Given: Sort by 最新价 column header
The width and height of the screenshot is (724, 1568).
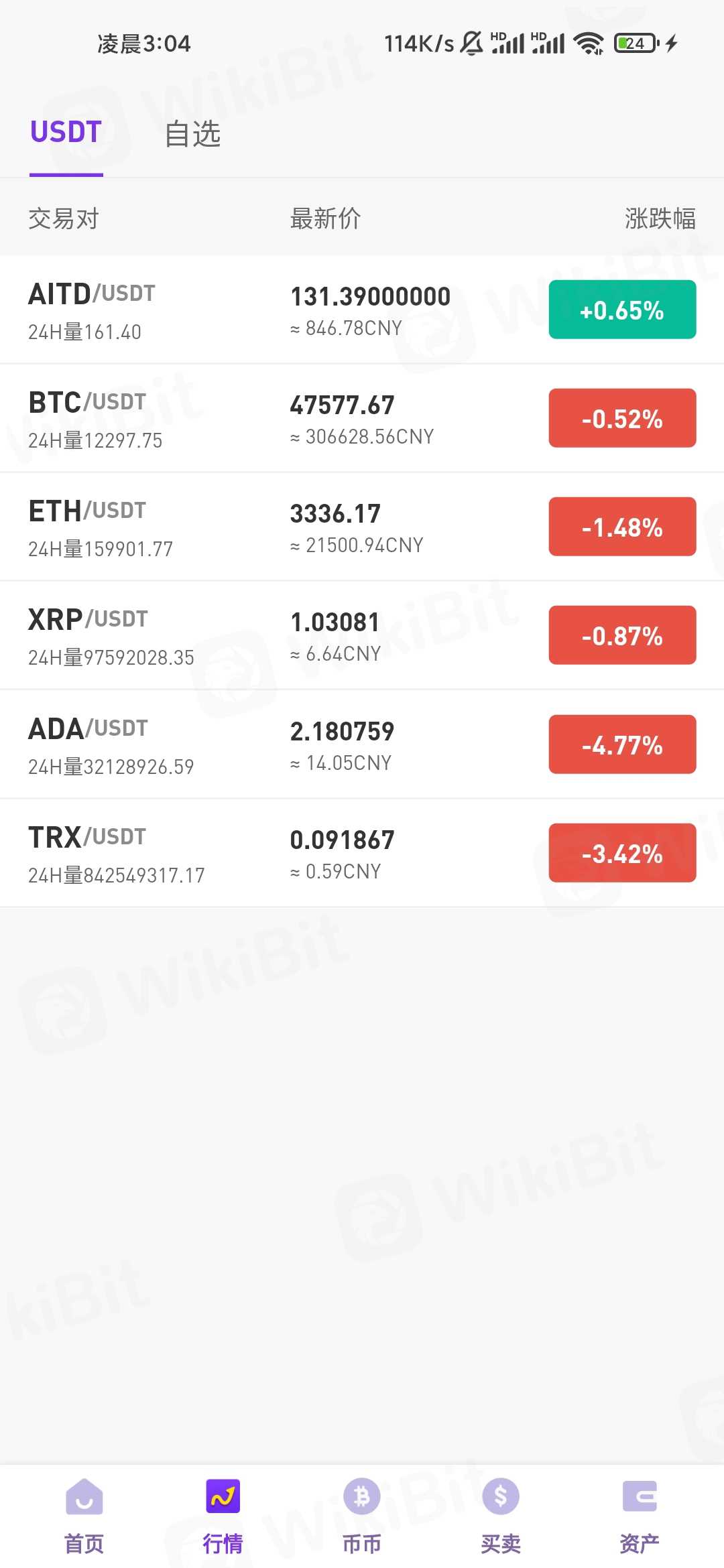Looking at the screenshot, I should (325, 218).
